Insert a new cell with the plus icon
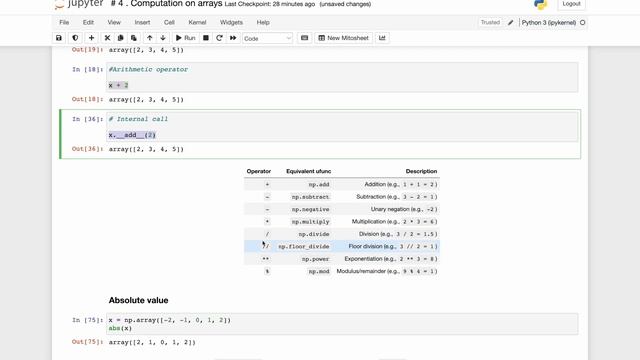This screenshot has height=360, width=640. point(91,38)
